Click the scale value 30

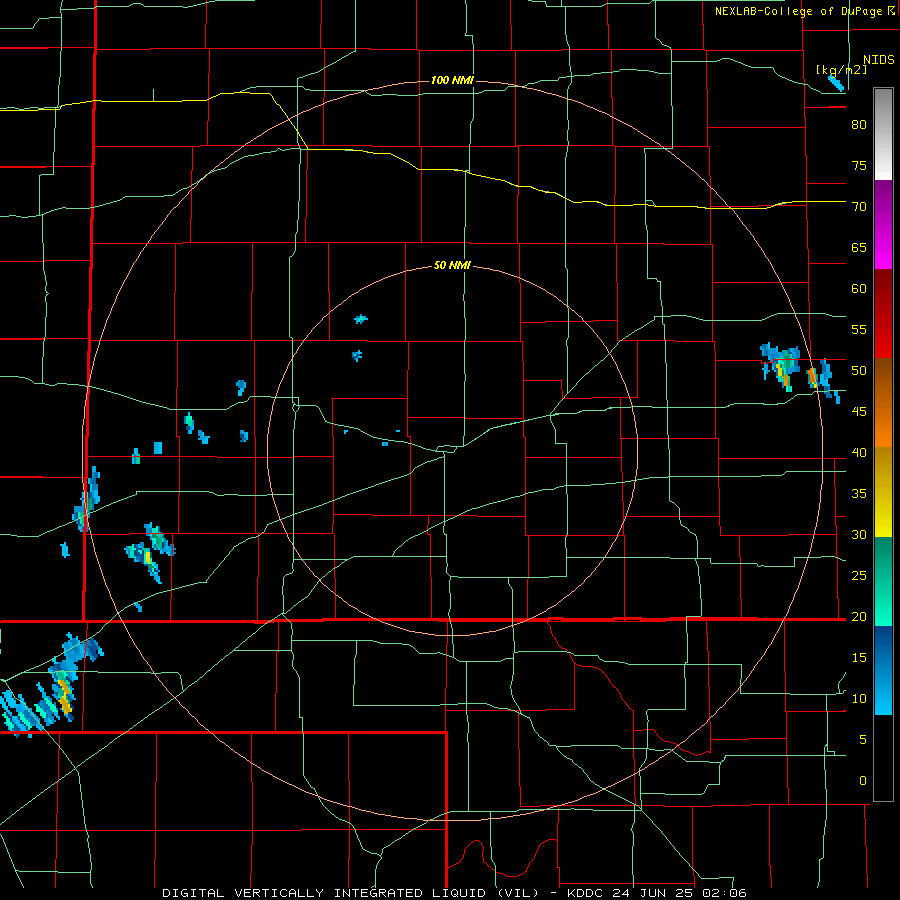[859, 534]
